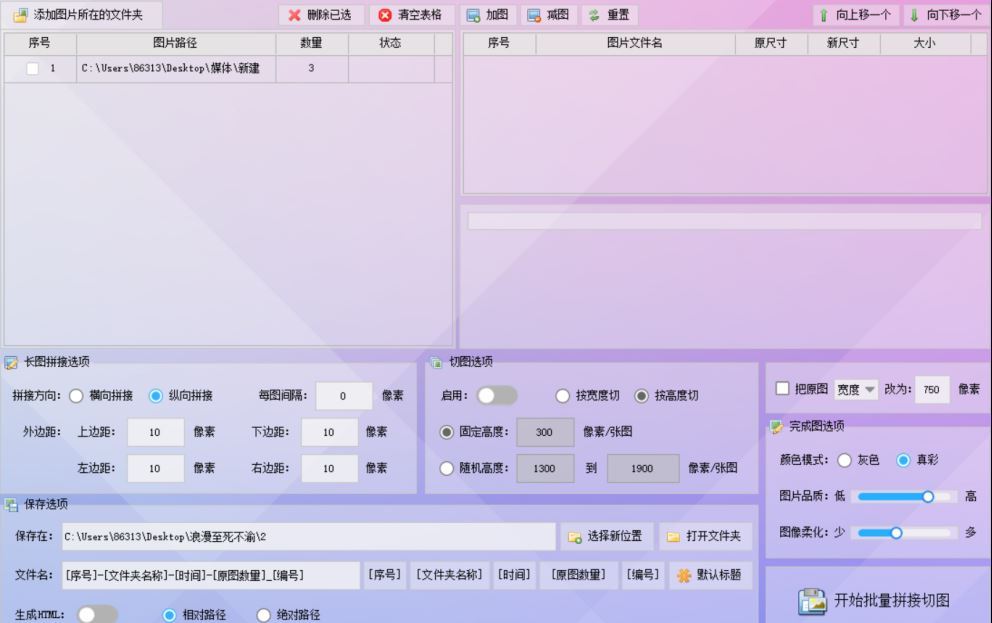Select 真彩 color mode
This screenshot has height=623, width=992.
coord(903,460)
